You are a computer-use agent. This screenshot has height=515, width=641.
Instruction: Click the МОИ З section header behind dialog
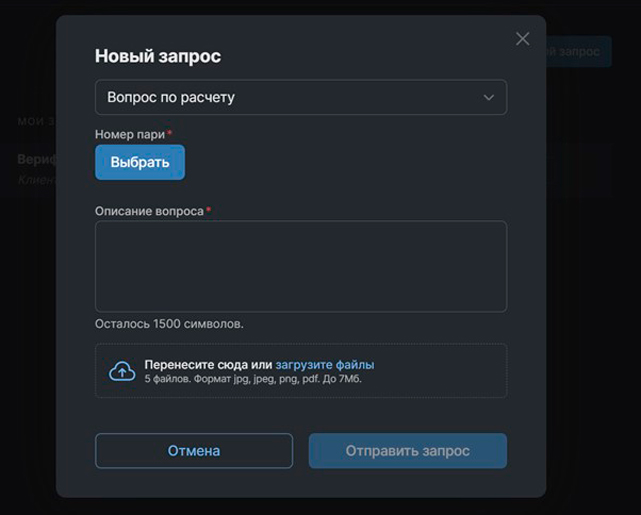(x=36, y=121)
